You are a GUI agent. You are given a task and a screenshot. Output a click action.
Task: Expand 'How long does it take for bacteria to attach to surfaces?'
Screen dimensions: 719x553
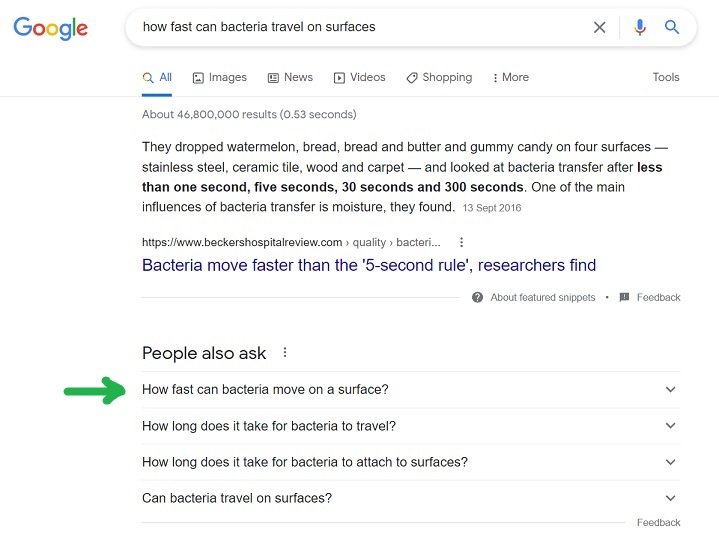(x=411, y=462)
